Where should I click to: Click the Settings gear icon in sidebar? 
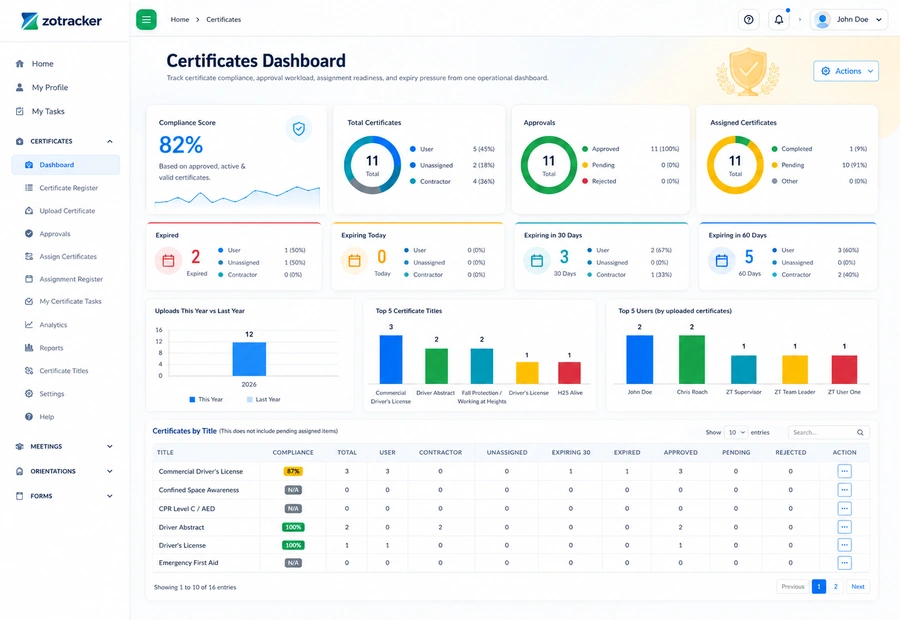coord(29,394)
